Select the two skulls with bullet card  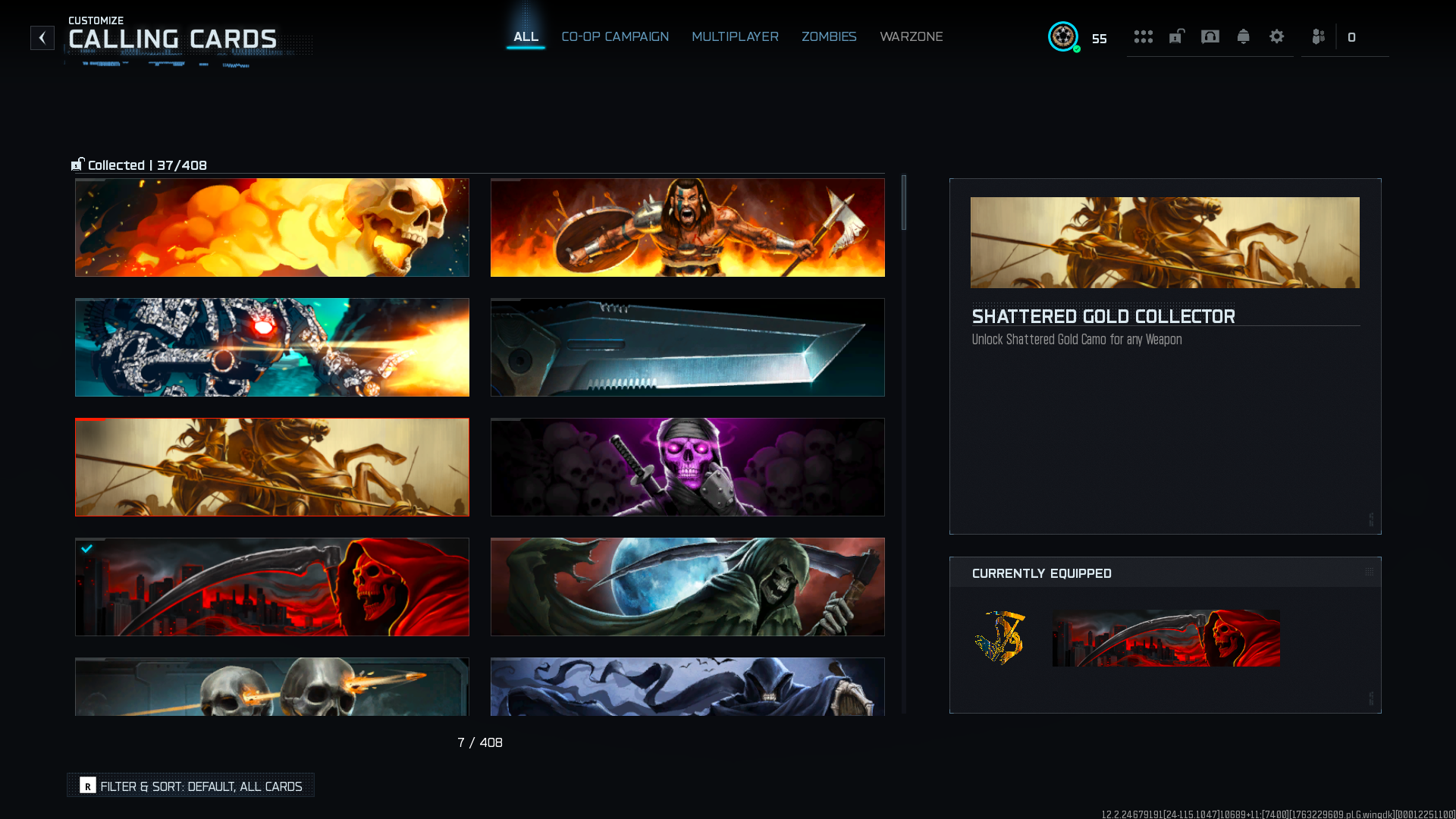pyautogui.click(x=272, y=686)
